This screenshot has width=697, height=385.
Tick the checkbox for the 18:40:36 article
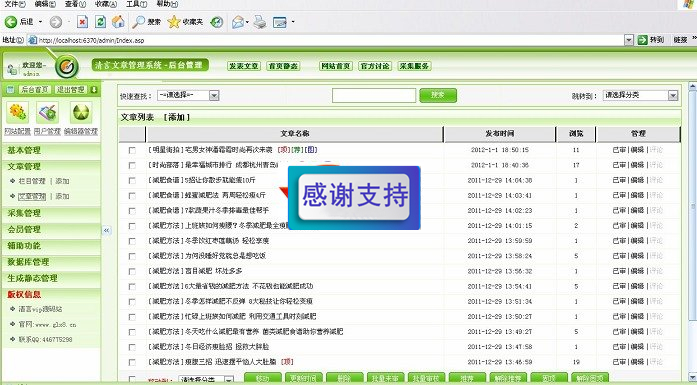tap(132, 165)
